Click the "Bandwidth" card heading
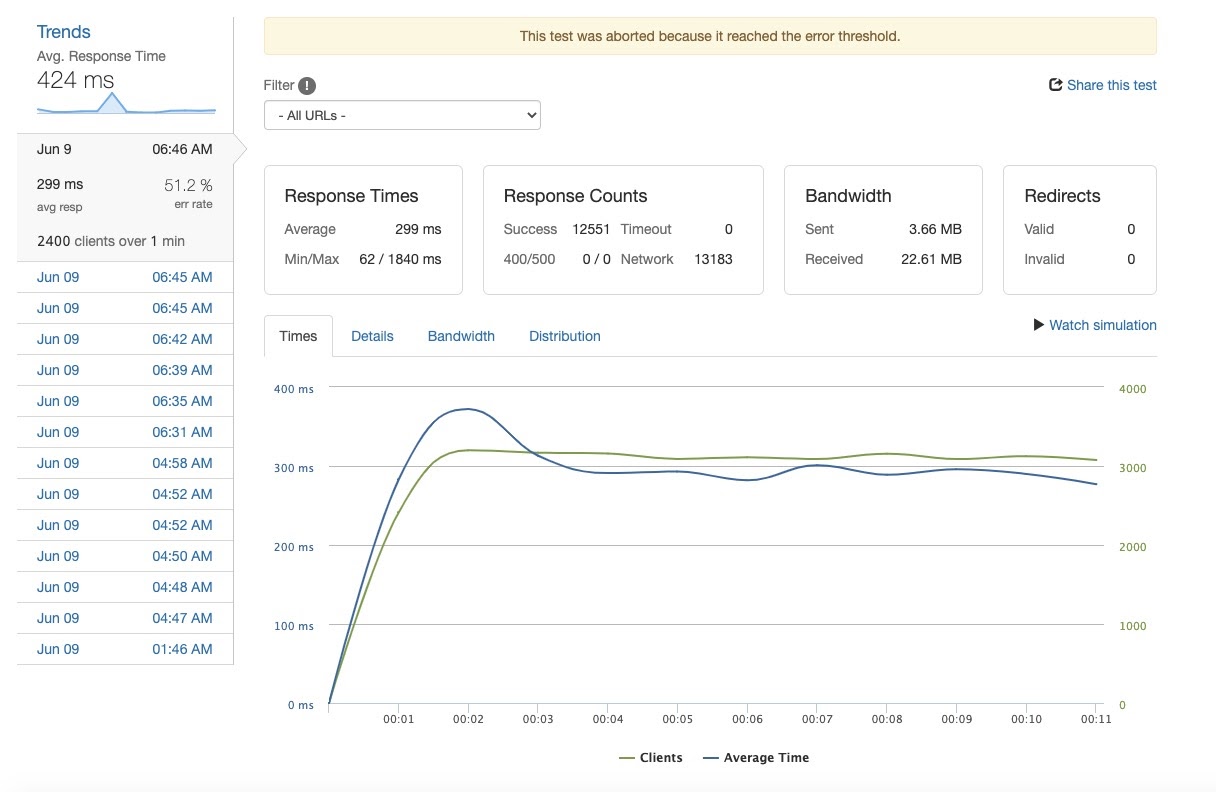This screenshot has height=792, width=1216. [x=848, y=196]
